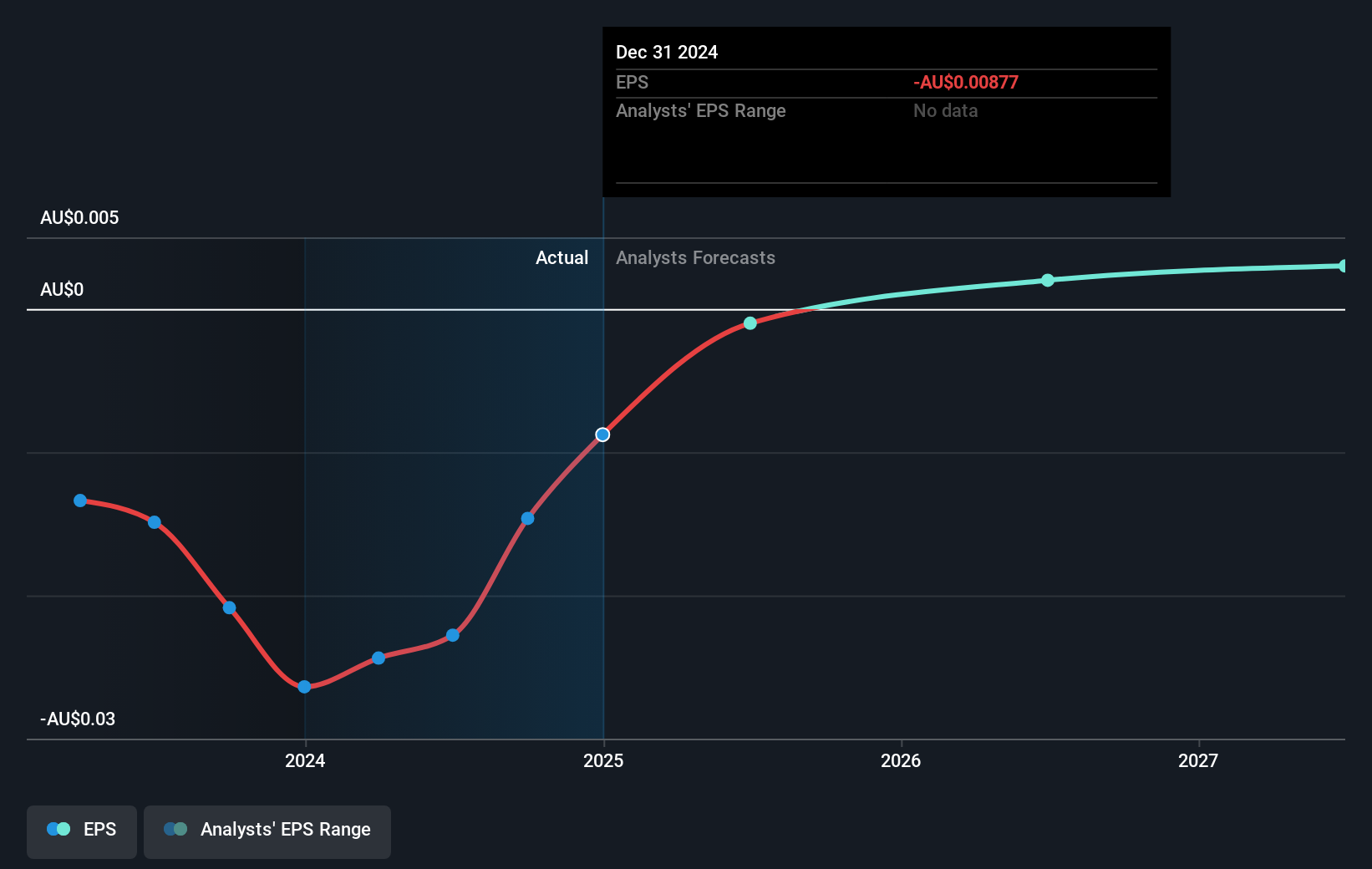Image resolution: width=1372 pixels, height=869 pixels.
Task: Click the first EPS data point on the left
Action: pyautogui.click(x=80, y=501)
